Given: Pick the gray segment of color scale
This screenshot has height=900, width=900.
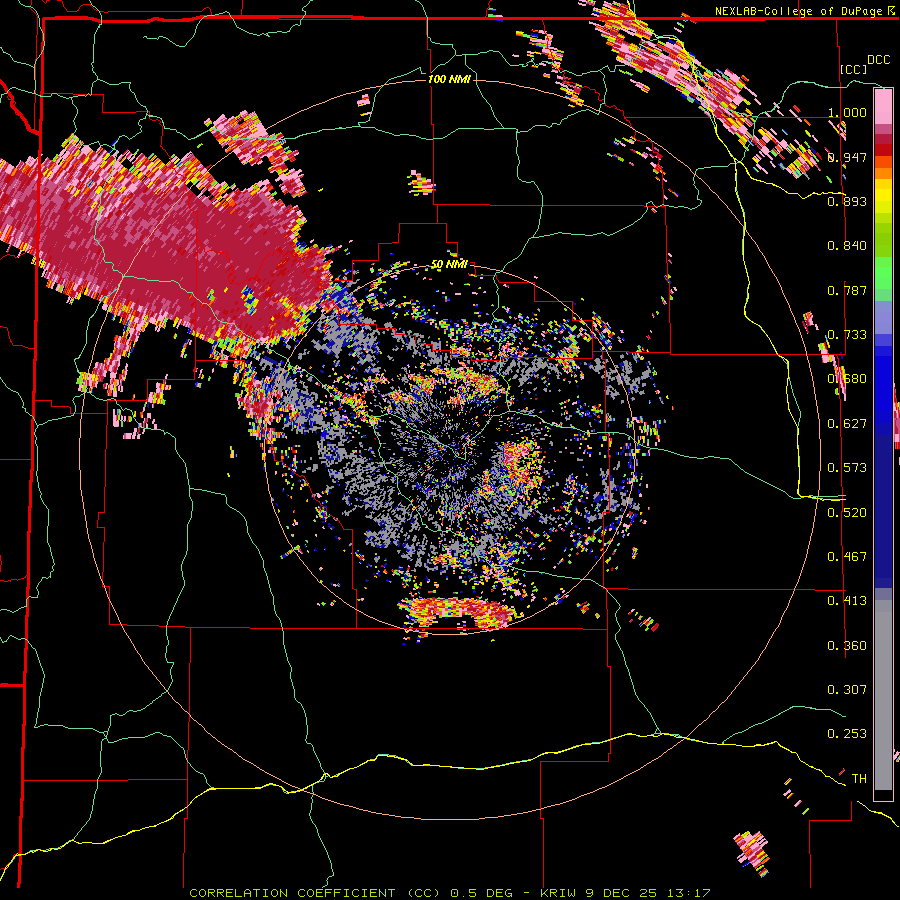Looking at the screenshot, I should click(883, 695).
